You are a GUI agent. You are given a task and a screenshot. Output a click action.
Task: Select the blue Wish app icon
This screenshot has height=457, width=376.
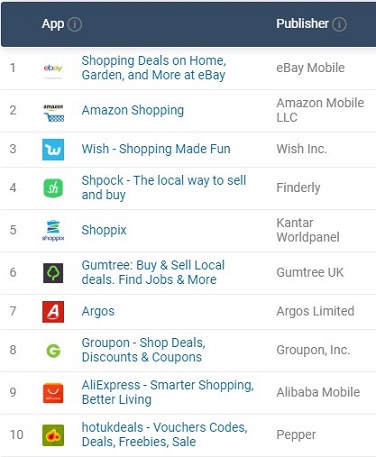tap(53, 150)
